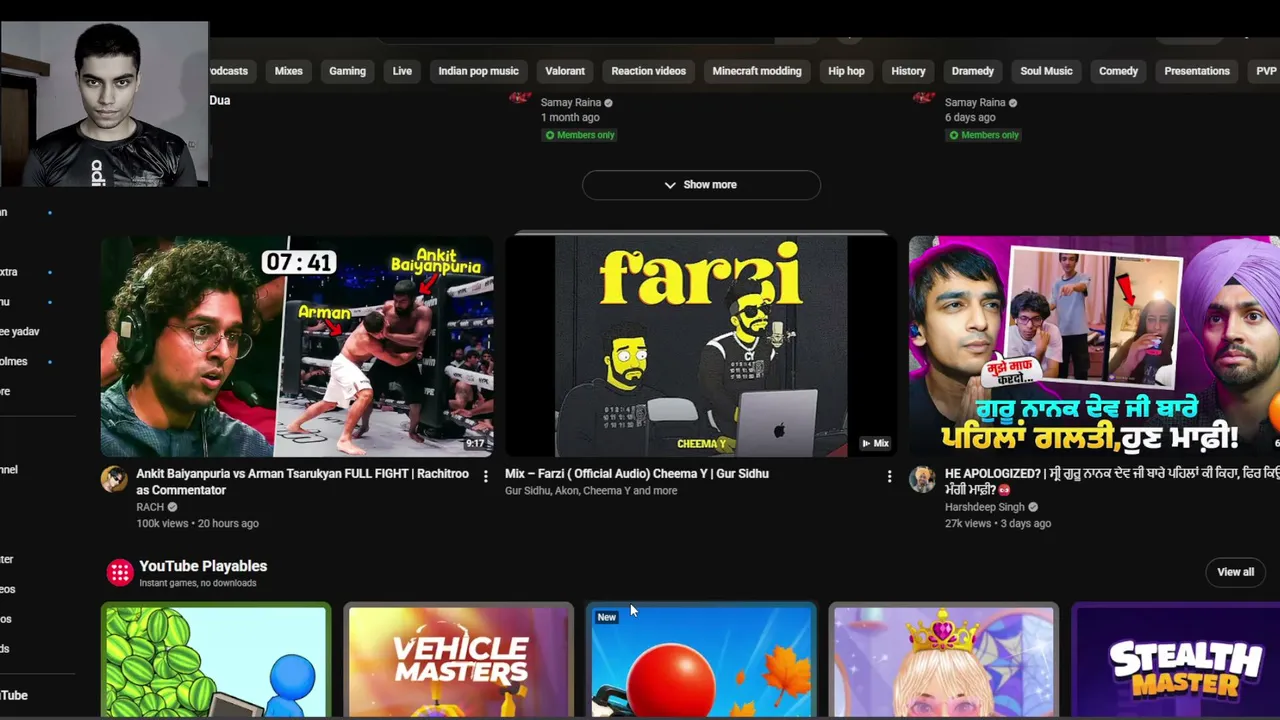Open Samay Raina channel above '6 days ago'

(x=975, y=102)
